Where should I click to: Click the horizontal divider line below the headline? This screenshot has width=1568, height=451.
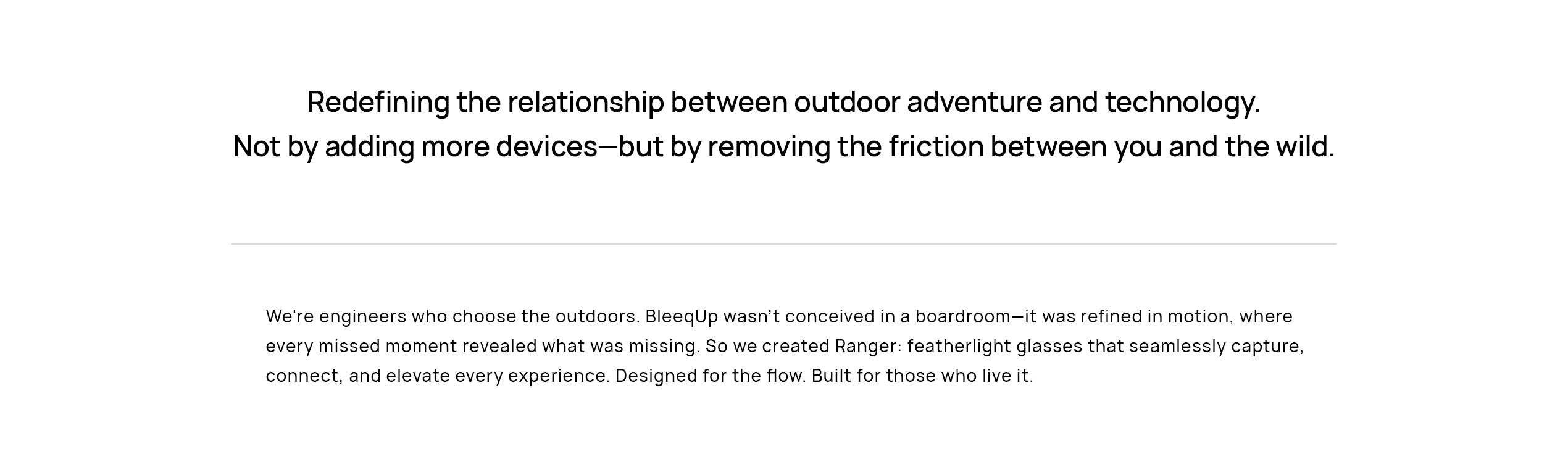pos(783,244)
